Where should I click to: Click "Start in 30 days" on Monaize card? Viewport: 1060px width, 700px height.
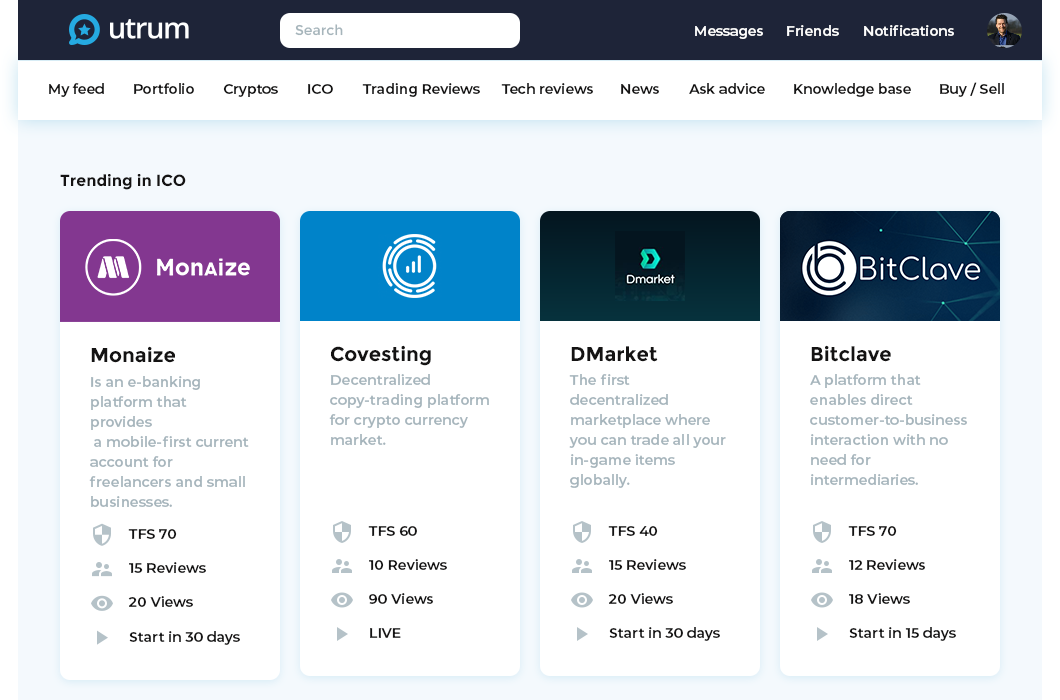[185, 637]
